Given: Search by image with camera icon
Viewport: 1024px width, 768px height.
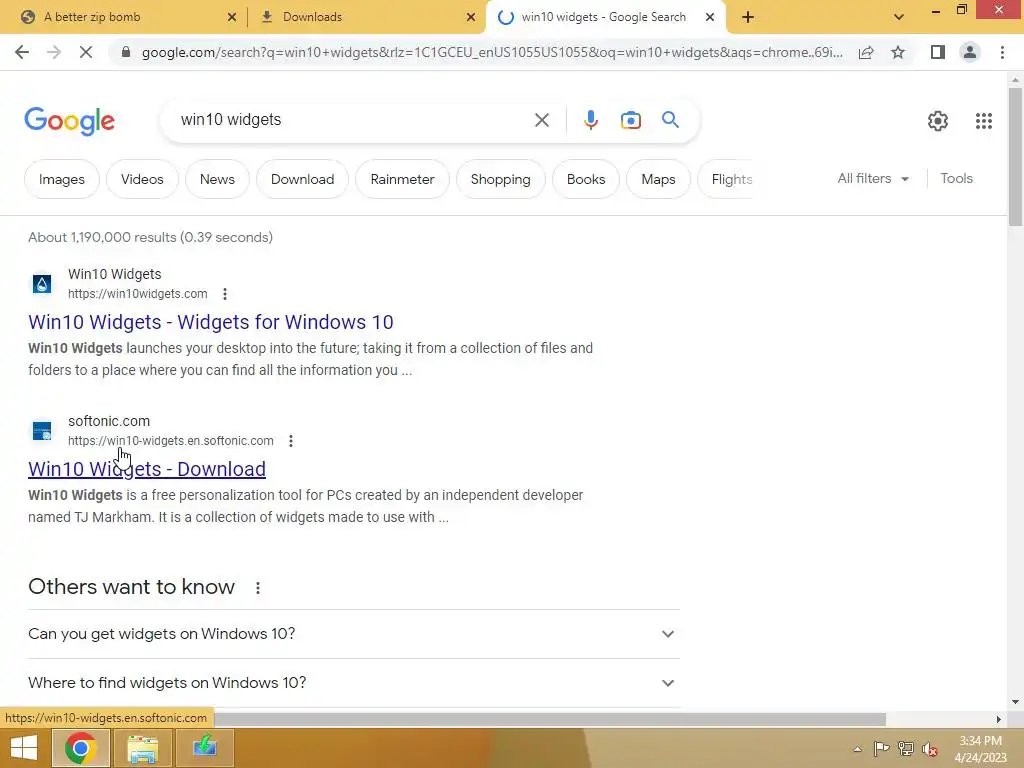Looking at the screenshot, I should click(x=630, y=120).
